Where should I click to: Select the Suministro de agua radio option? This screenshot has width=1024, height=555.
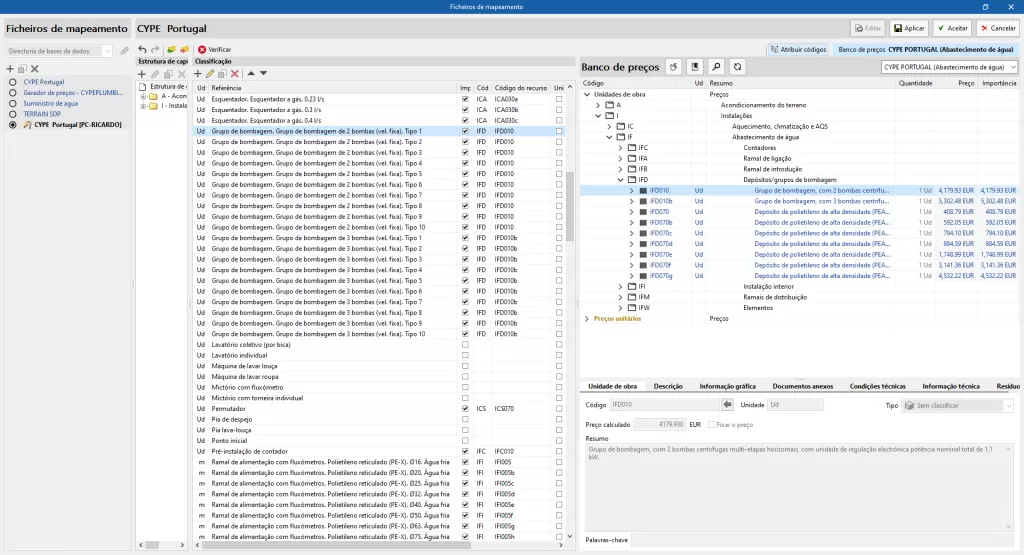click(12, 103)
